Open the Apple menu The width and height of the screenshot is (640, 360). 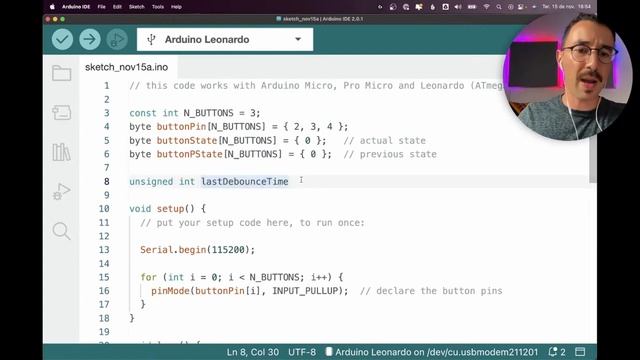(52, 7)
